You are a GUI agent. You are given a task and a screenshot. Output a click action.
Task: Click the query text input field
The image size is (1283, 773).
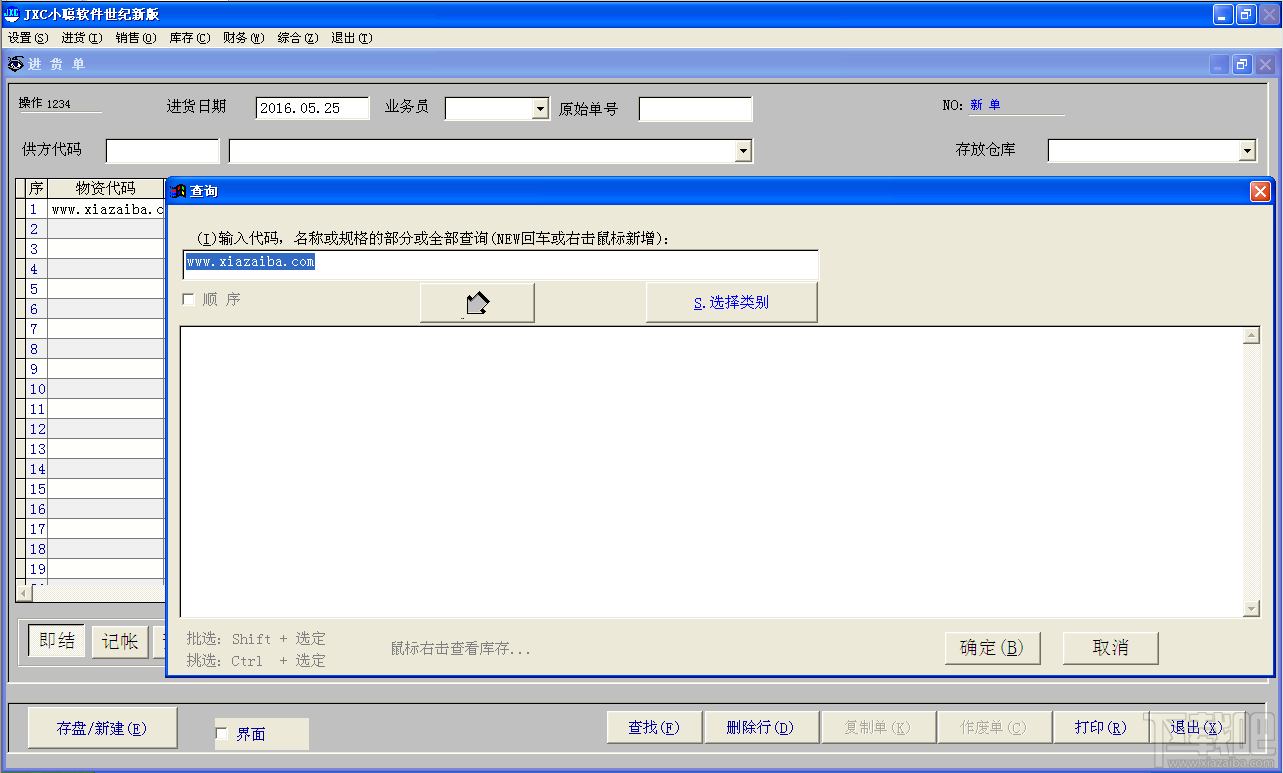(x=500, y=264)
